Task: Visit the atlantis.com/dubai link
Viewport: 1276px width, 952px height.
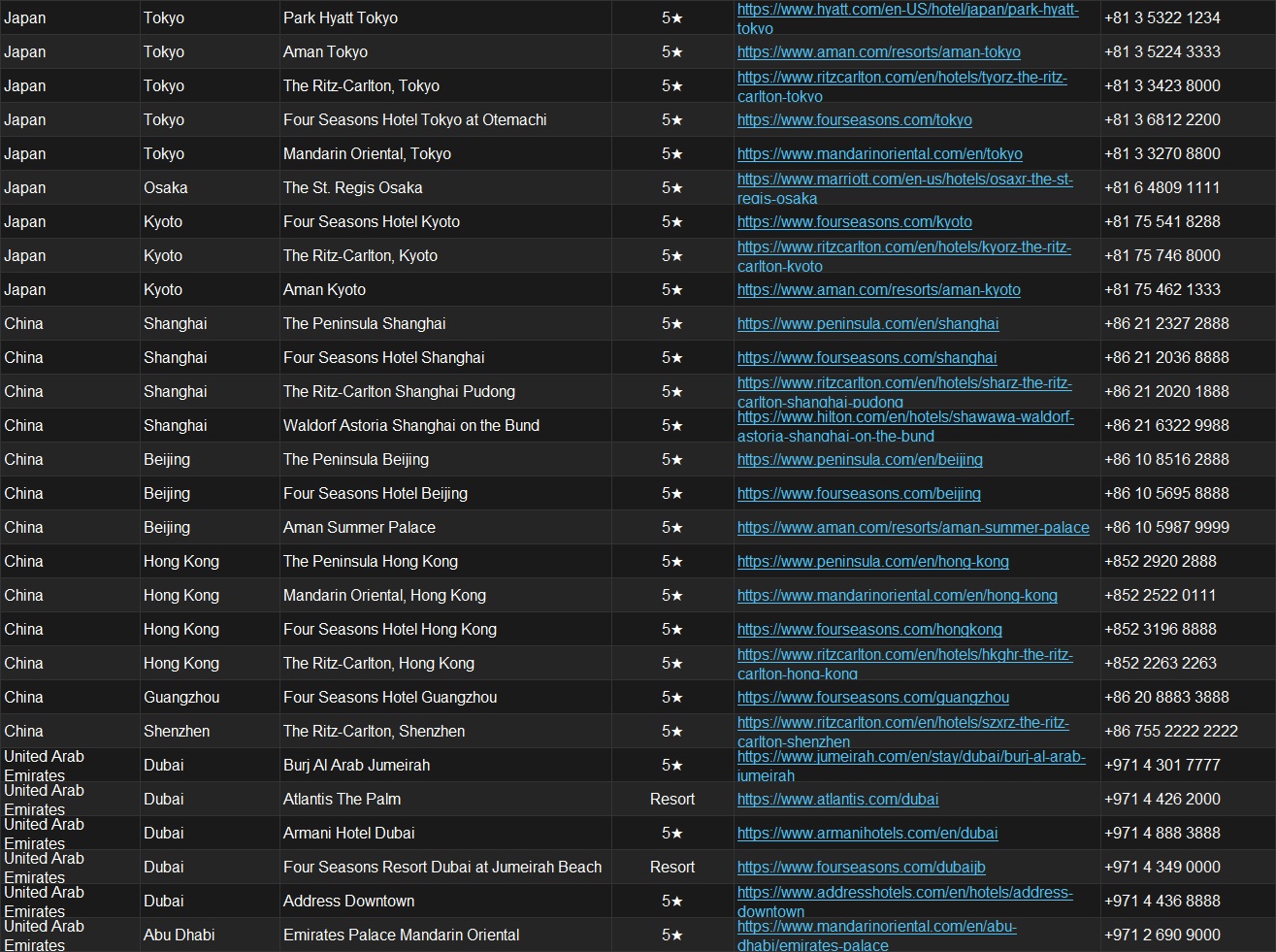Action: (x=837, y=800)
